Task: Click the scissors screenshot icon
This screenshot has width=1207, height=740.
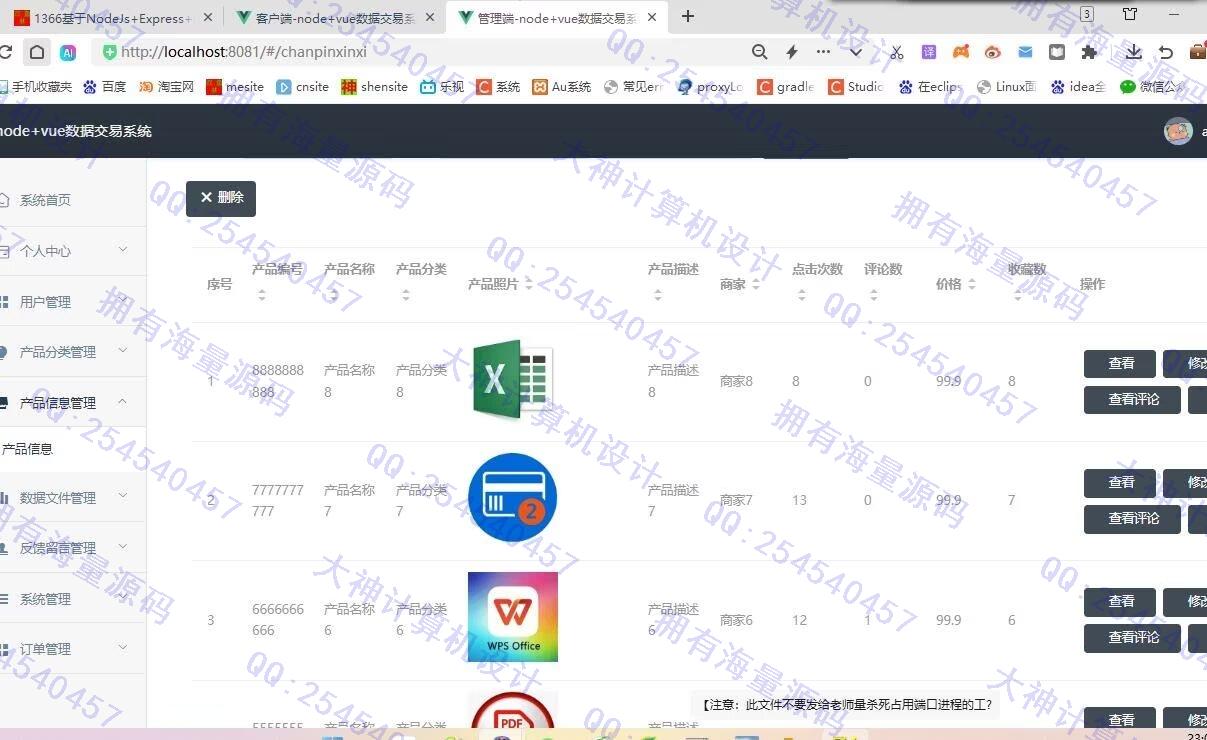Action: coord(896,52)
